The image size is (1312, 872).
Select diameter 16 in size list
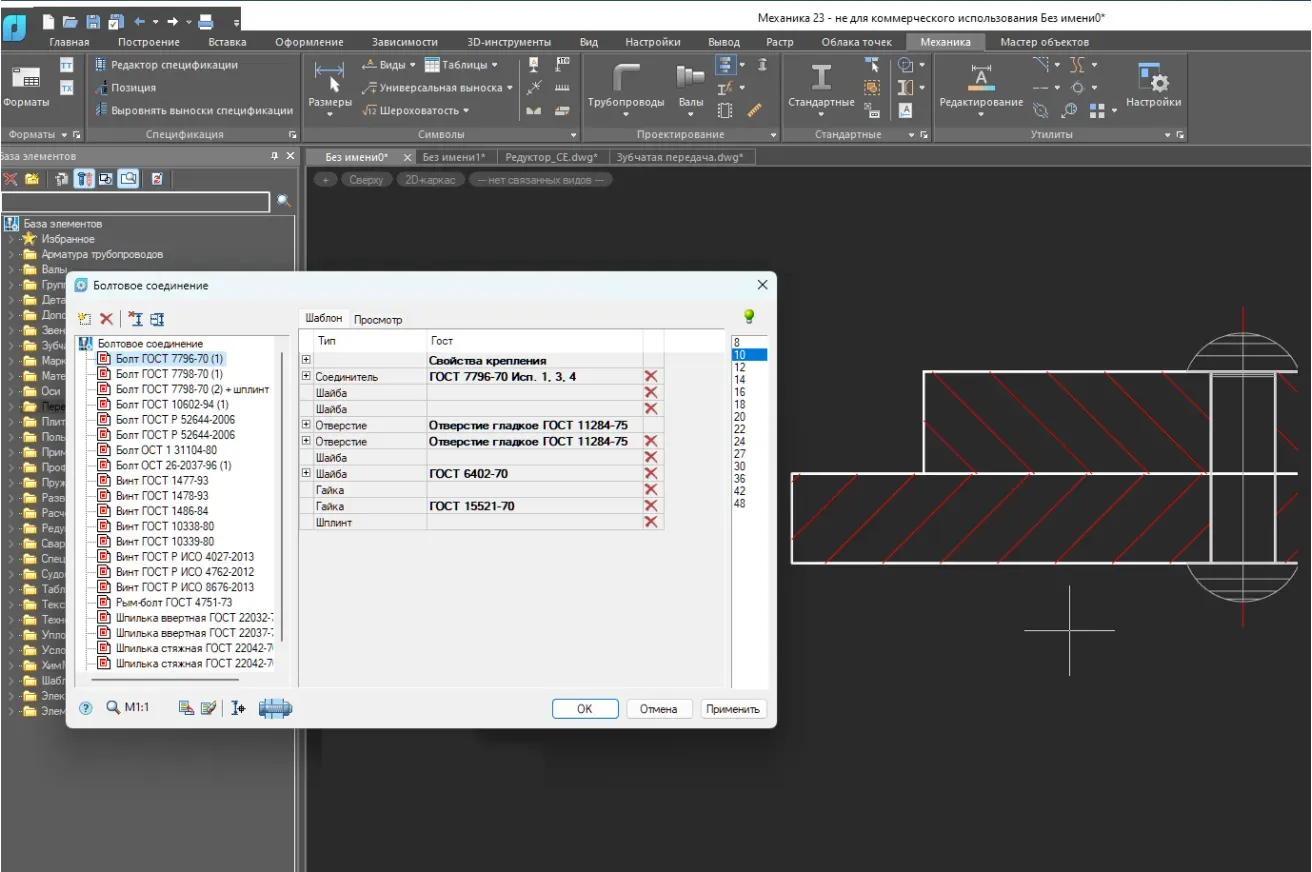pyautogui.click(x=740, y=392)
